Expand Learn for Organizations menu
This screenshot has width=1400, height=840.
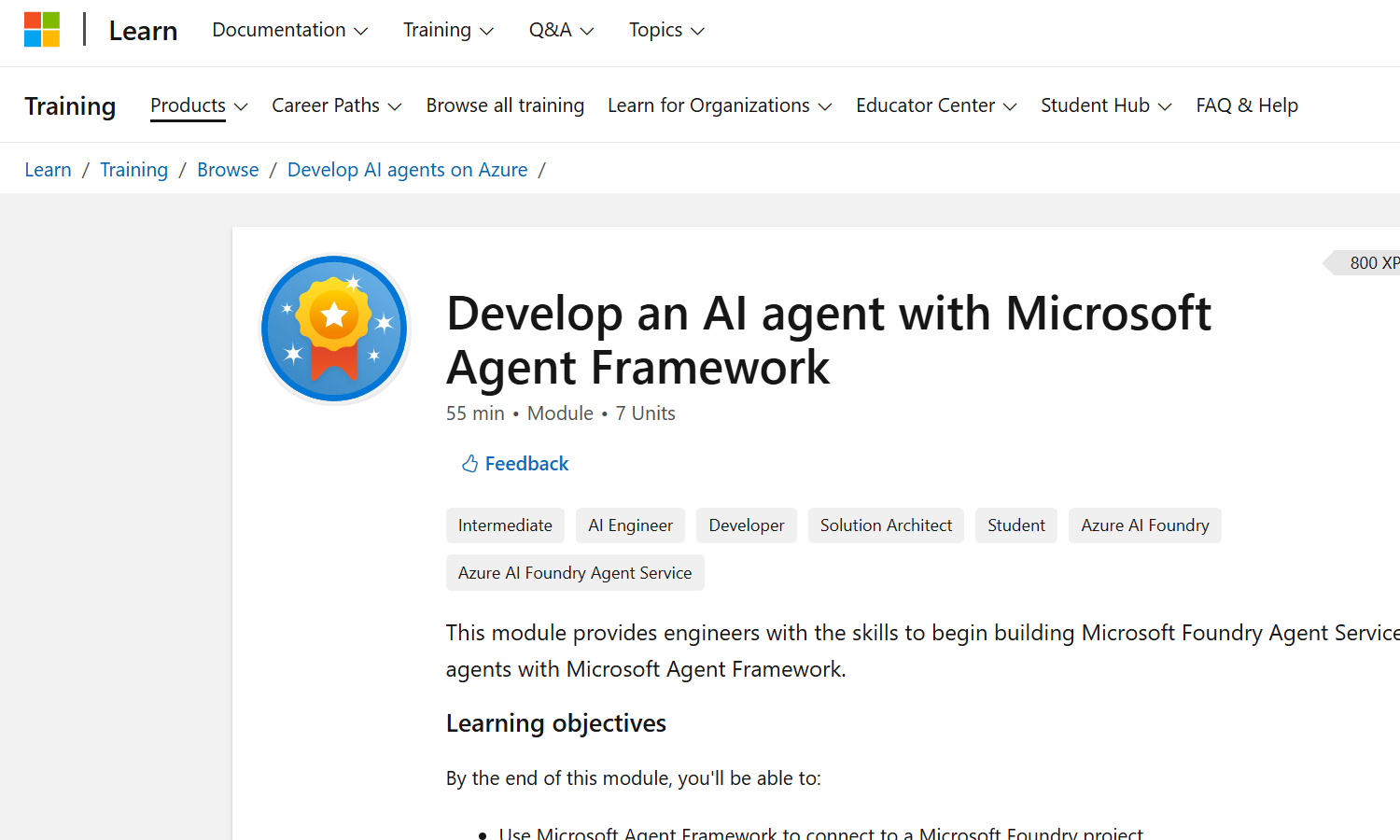719,105
